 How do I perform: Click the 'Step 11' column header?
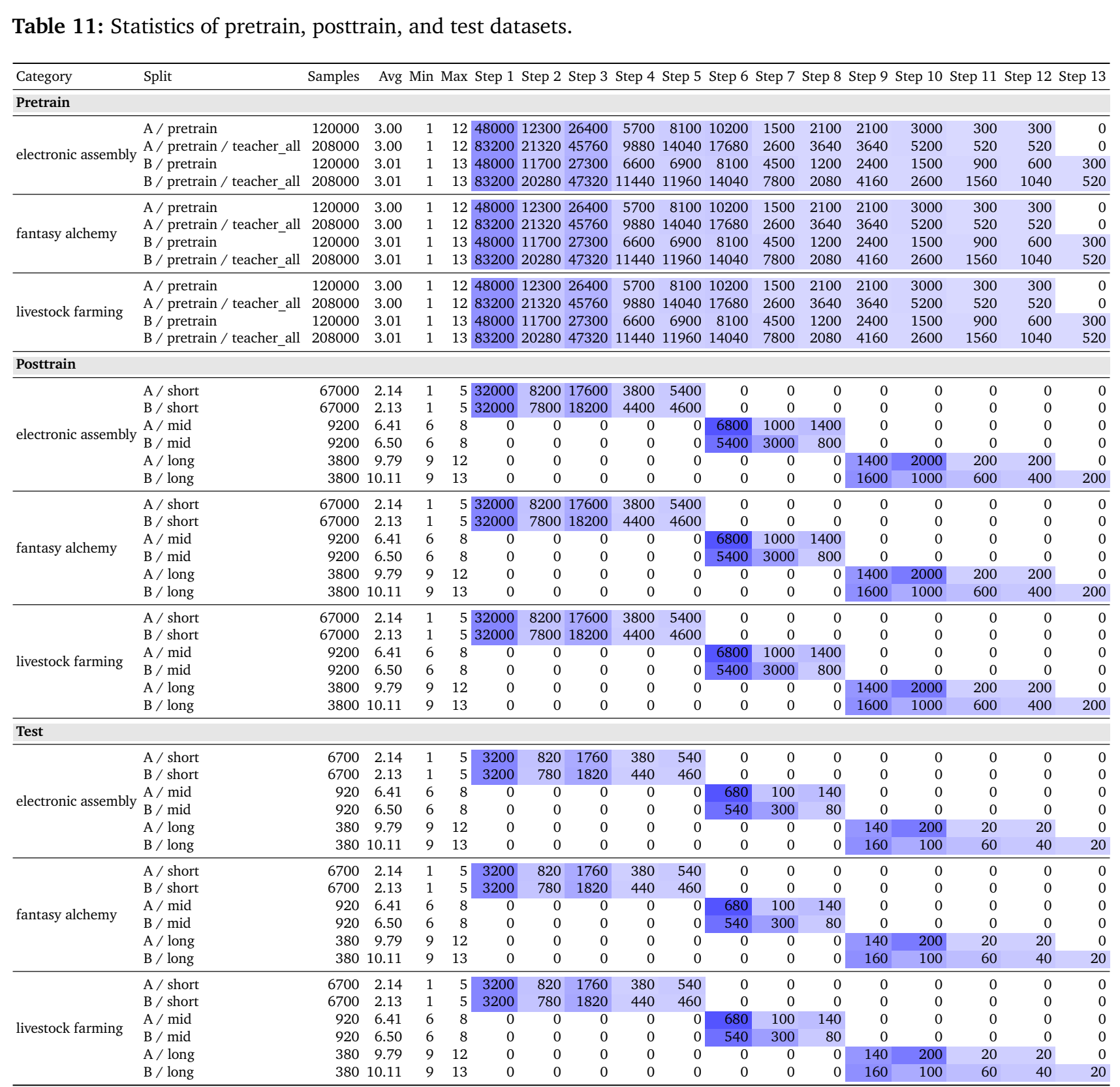click(973, 76)
